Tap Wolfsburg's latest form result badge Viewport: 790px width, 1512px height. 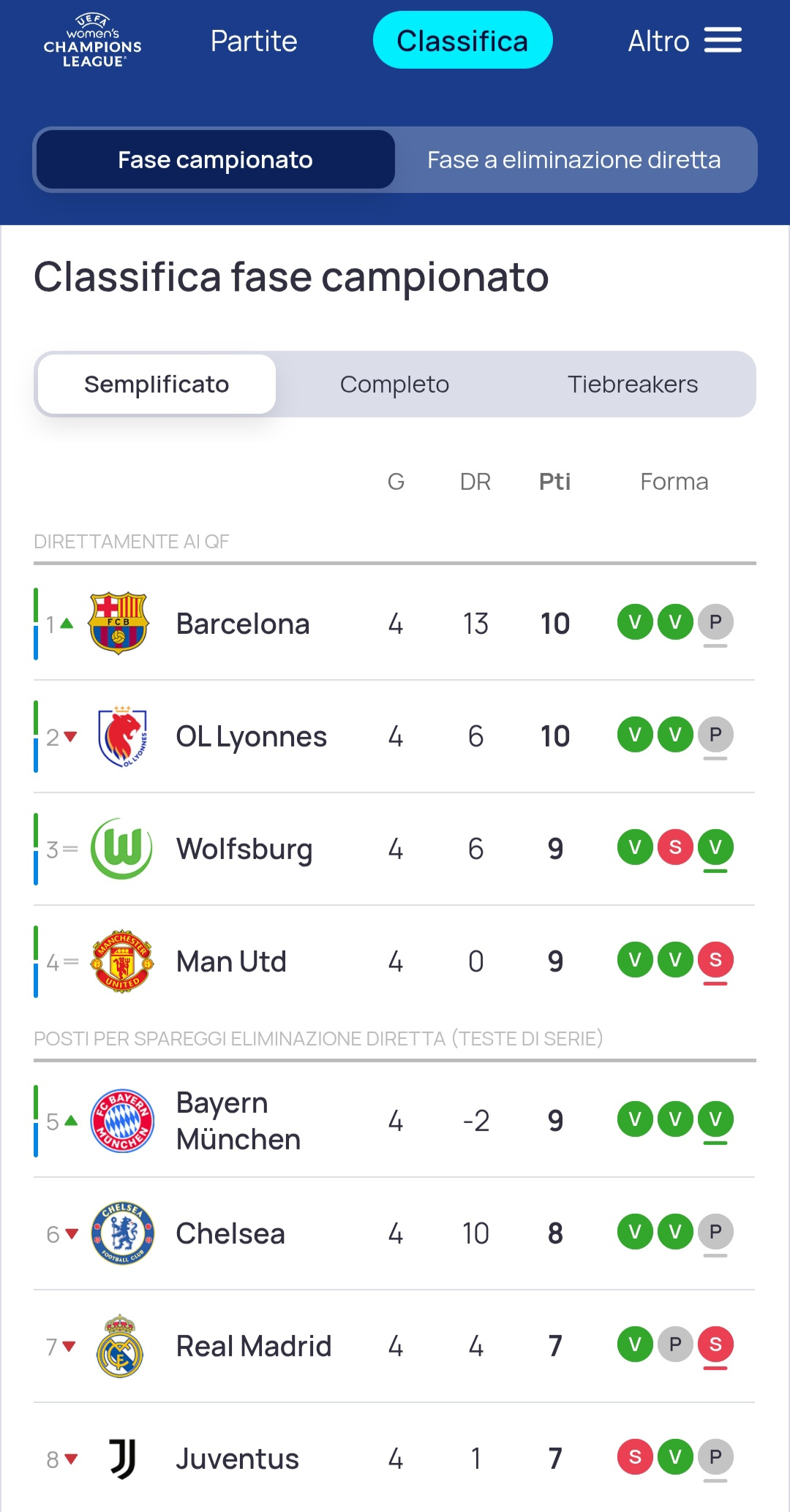[715, 848]
